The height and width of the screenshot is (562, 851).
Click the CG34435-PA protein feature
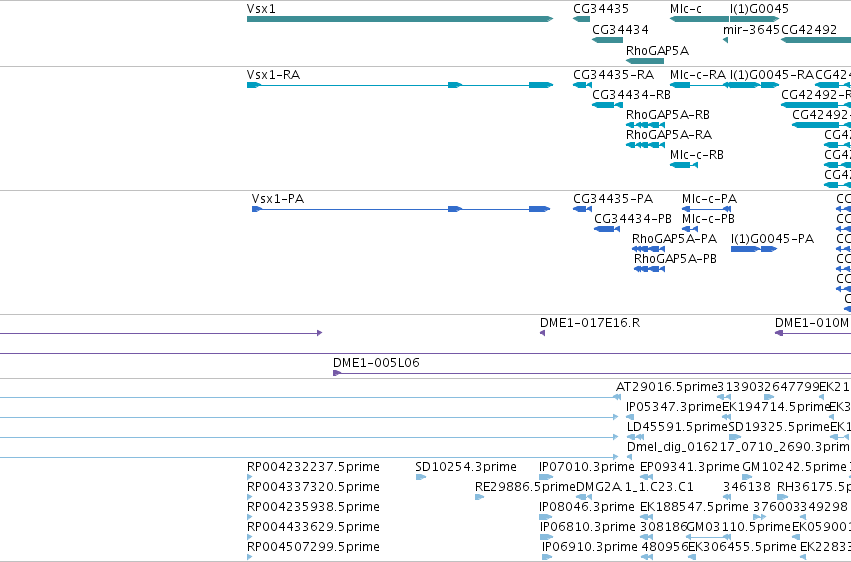click(582, 209)
